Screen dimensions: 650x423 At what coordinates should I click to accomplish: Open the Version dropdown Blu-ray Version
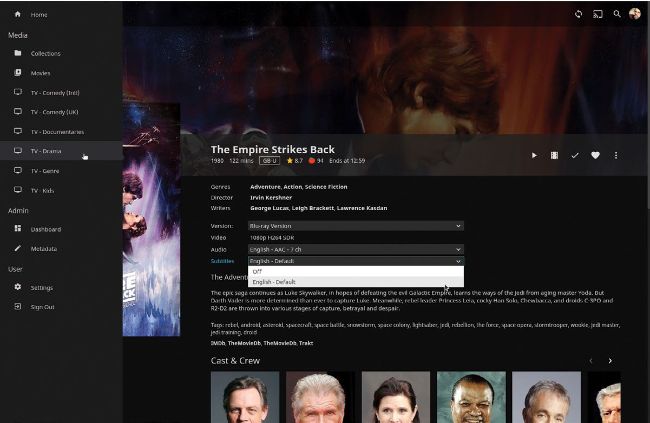356,226
